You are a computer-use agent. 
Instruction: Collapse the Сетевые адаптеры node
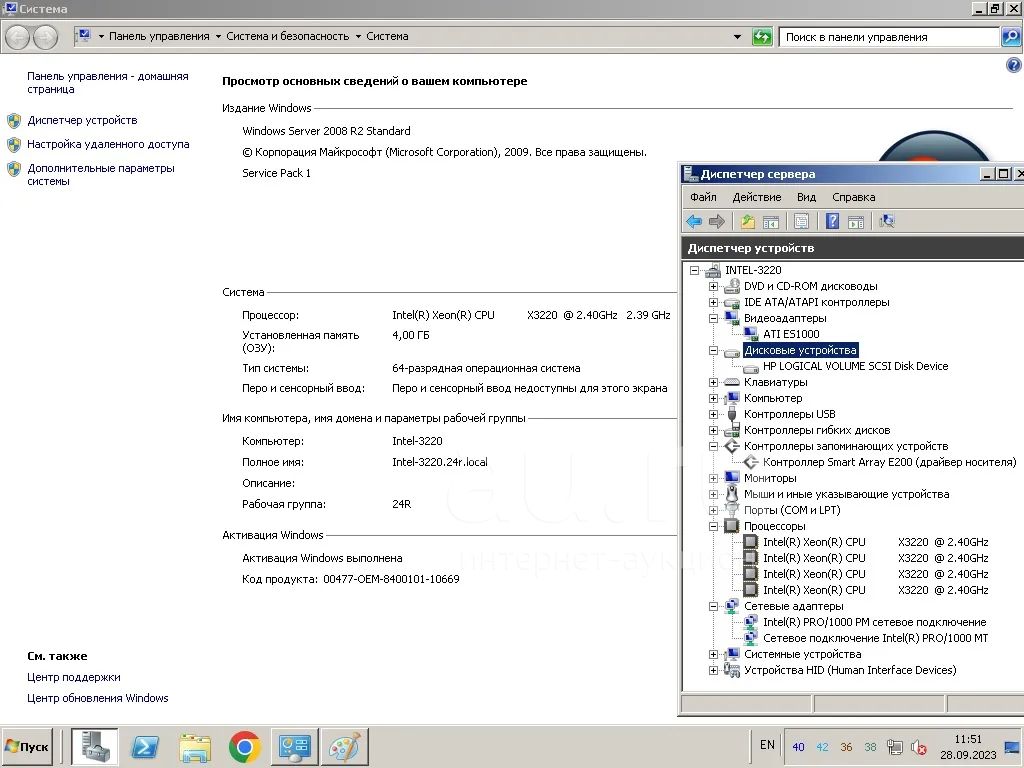click(714, 606)
